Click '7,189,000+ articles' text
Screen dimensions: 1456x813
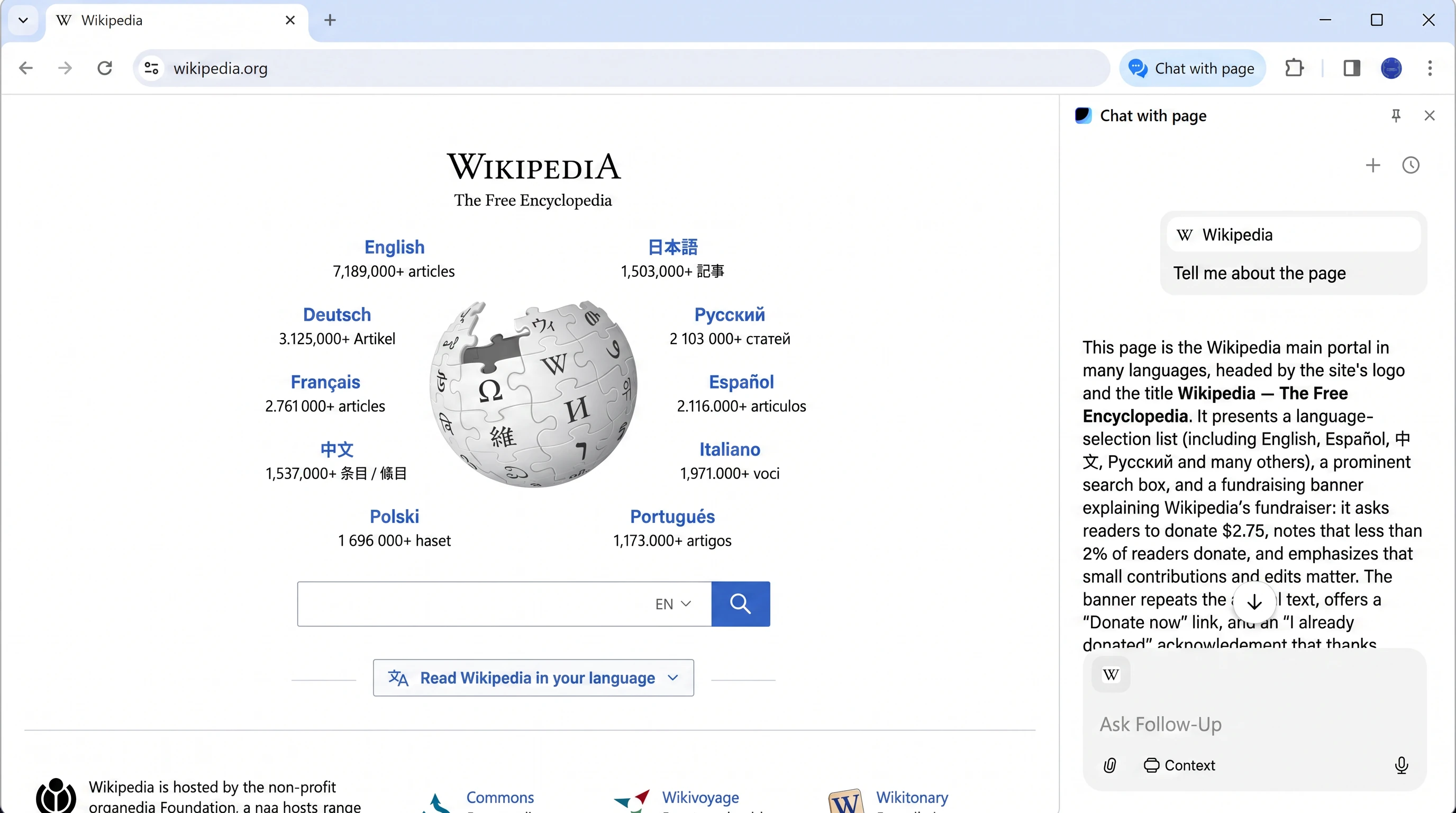(x=394, y=272)
